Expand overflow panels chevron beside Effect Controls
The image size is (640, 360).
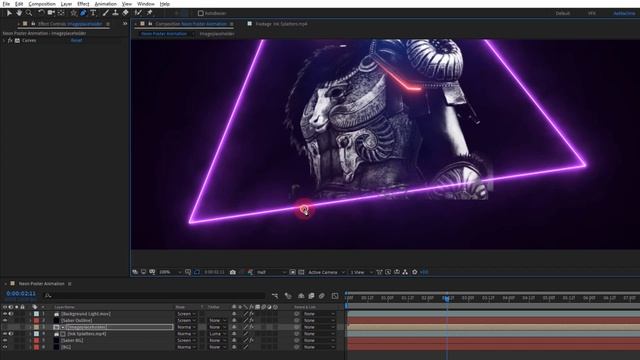(125, 24)
